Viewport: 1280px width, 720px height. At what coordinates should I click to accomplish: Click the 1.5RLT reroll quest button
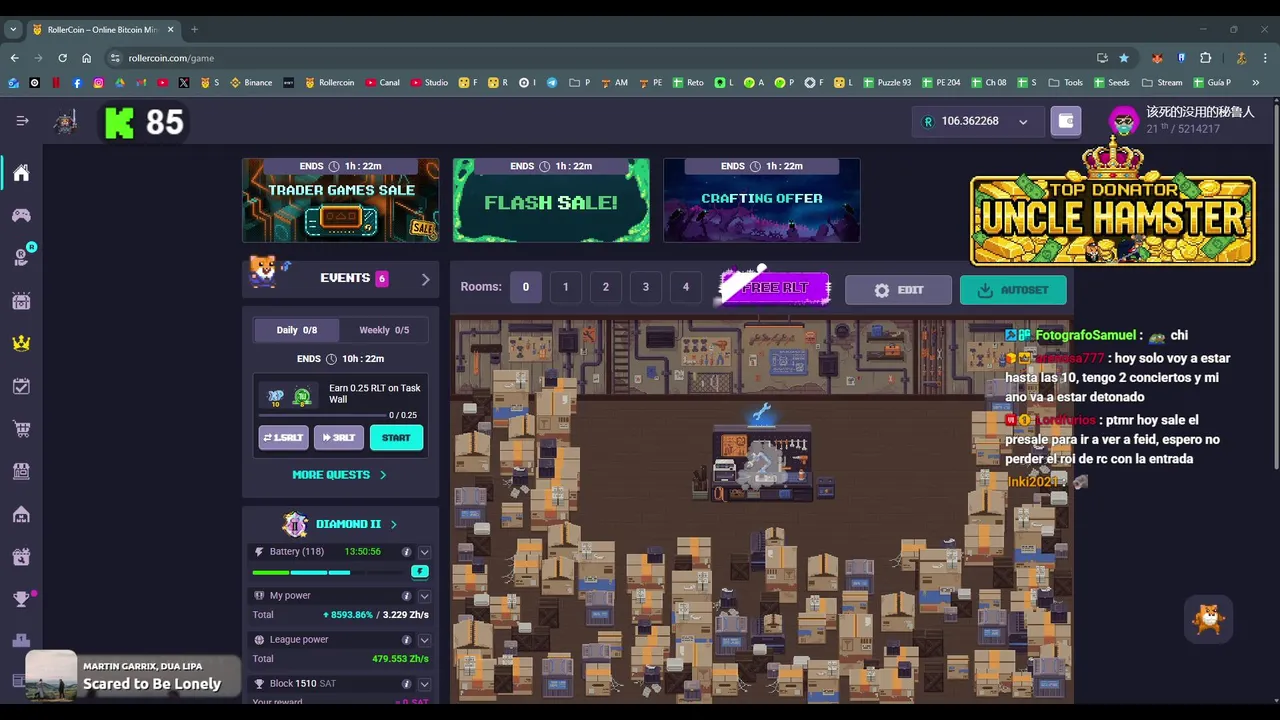coord(283,438)
